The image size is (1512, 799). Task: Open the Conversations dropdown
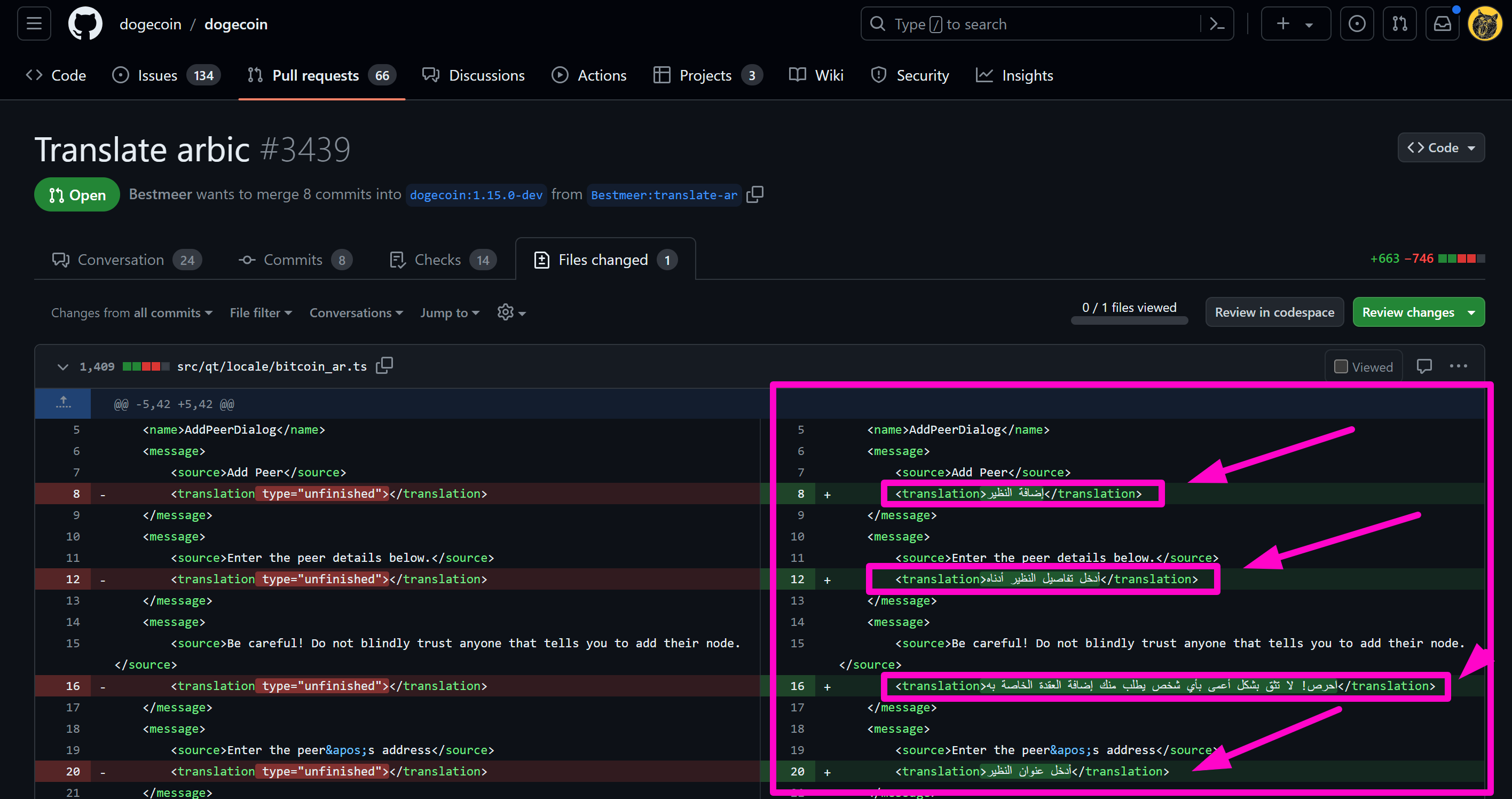click(x=356, y=312)
